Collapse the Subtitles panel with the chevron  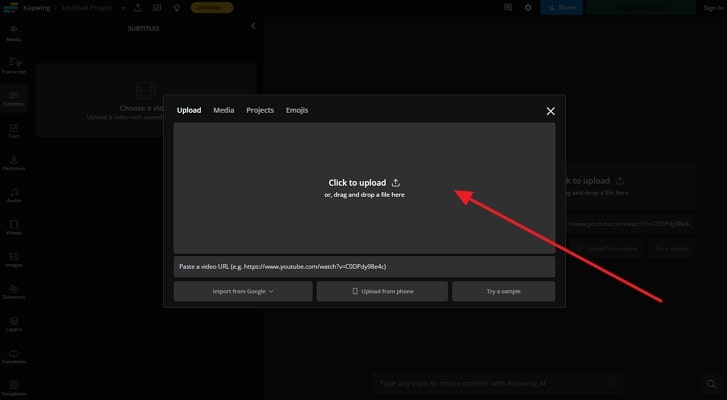253,26
